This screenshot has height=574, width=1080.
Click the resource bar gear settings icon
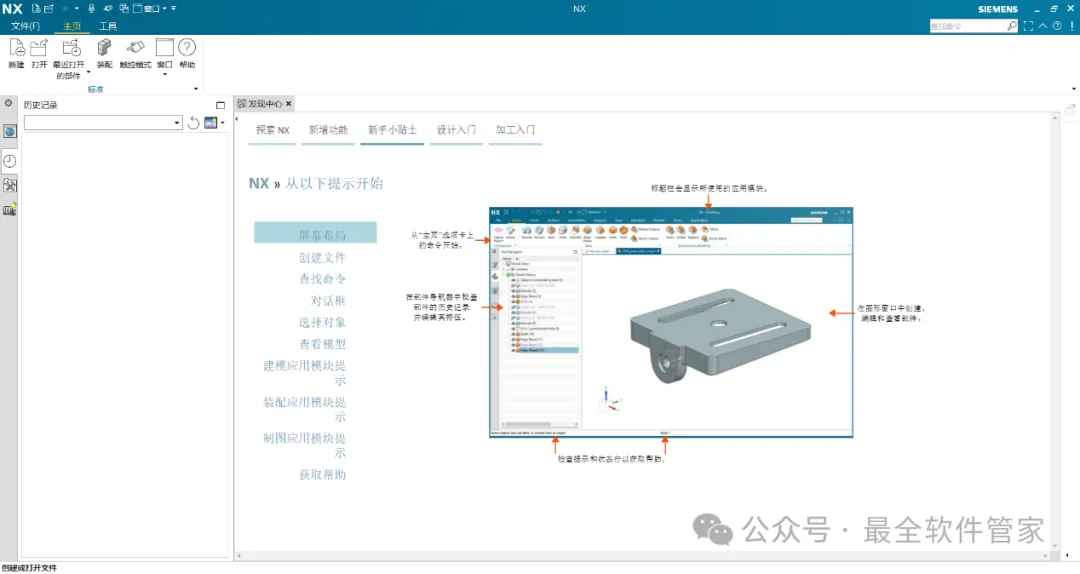[x=8, y=103]
